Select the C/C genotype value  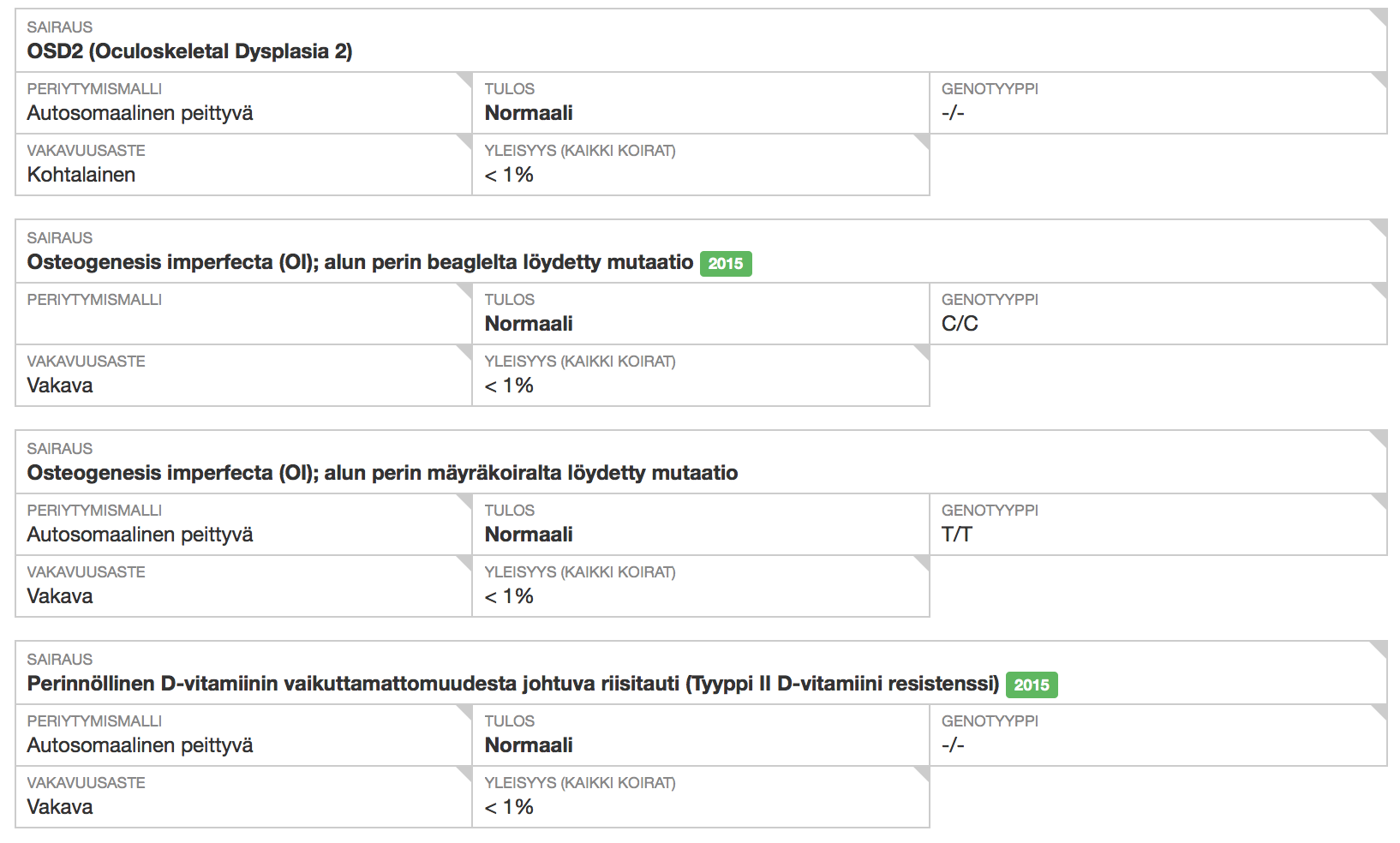960,324
